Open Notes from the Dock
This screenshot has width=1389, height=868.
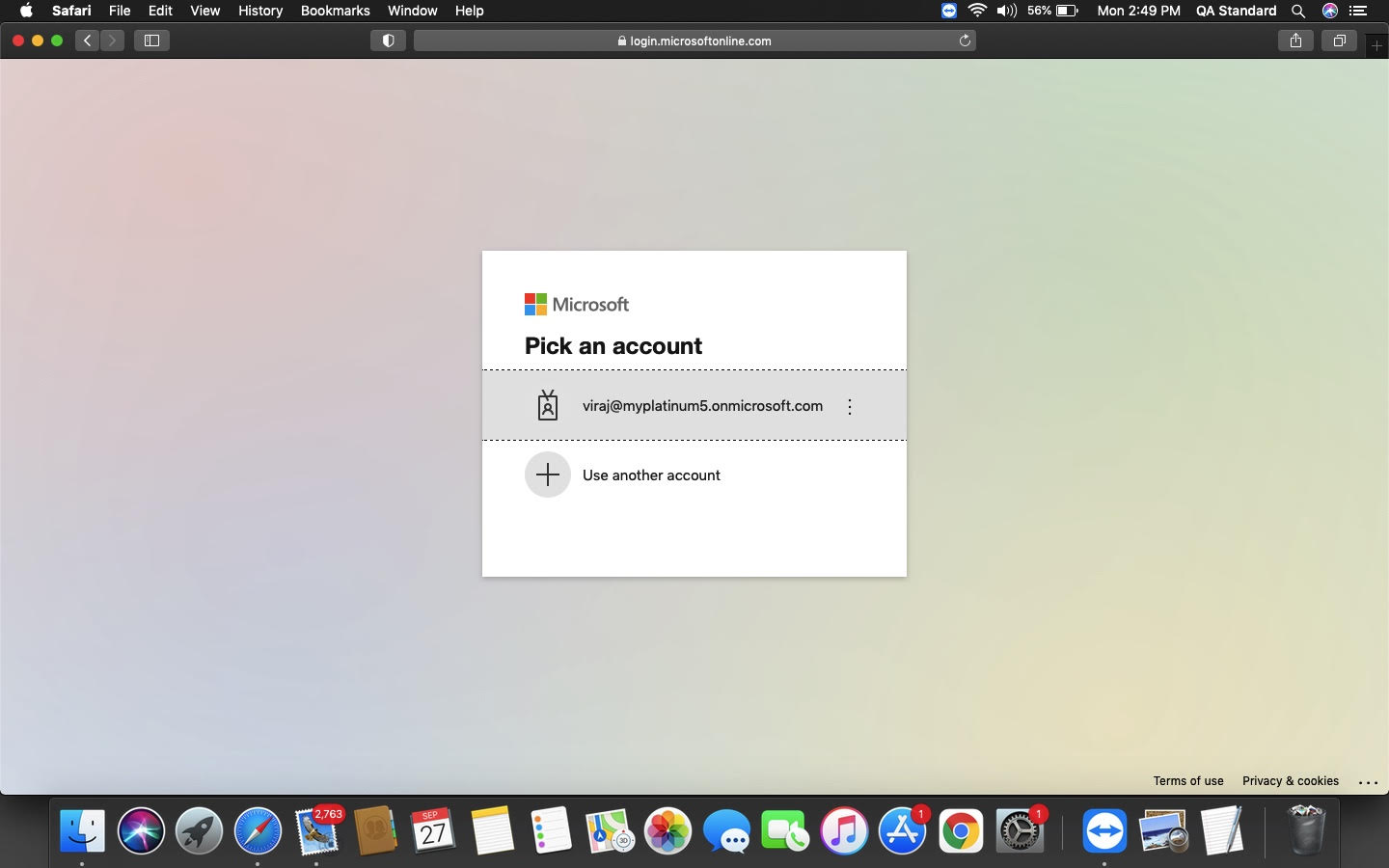[492, 831]
